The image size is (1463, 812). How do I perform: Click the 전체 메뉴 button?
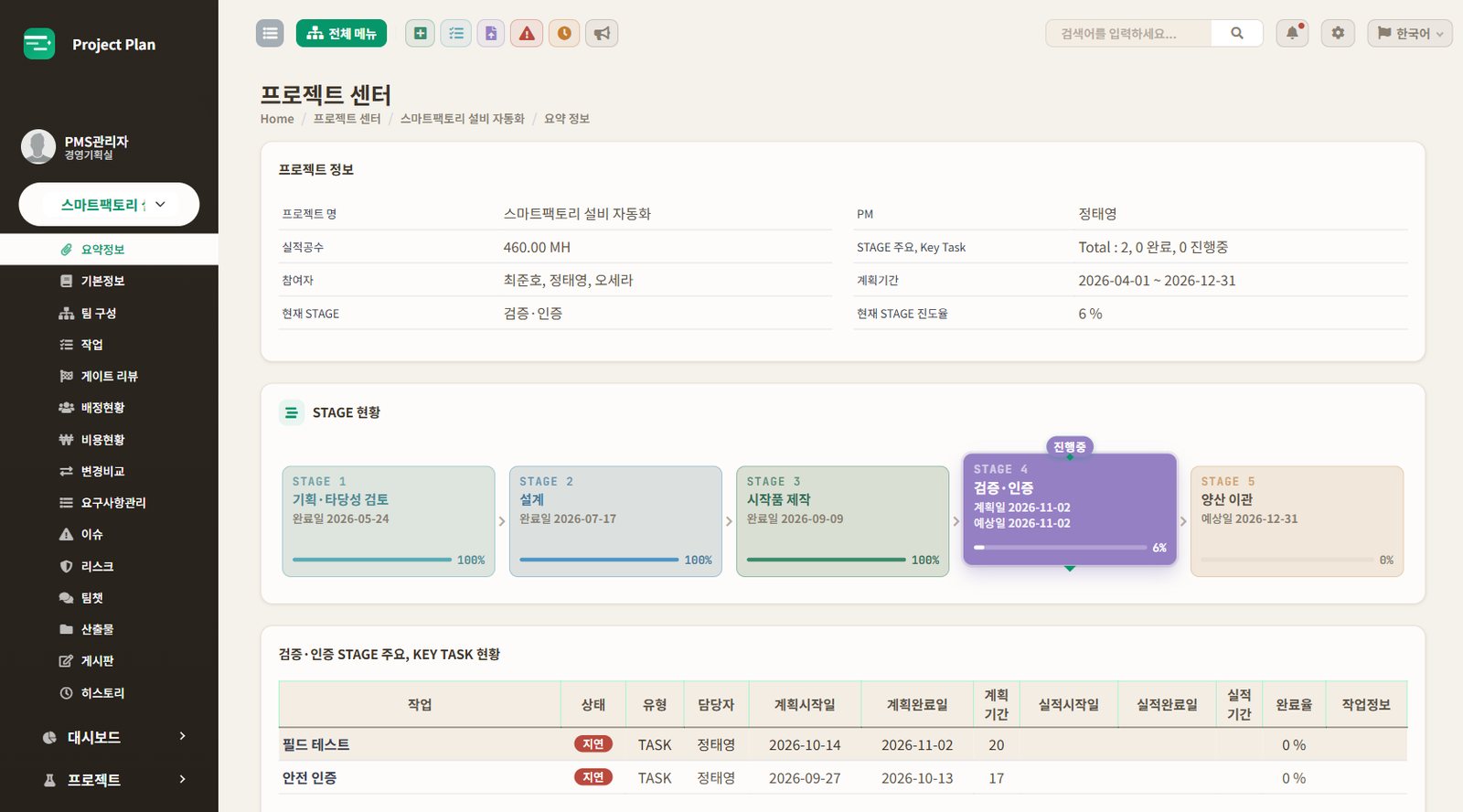coord(341,33)
